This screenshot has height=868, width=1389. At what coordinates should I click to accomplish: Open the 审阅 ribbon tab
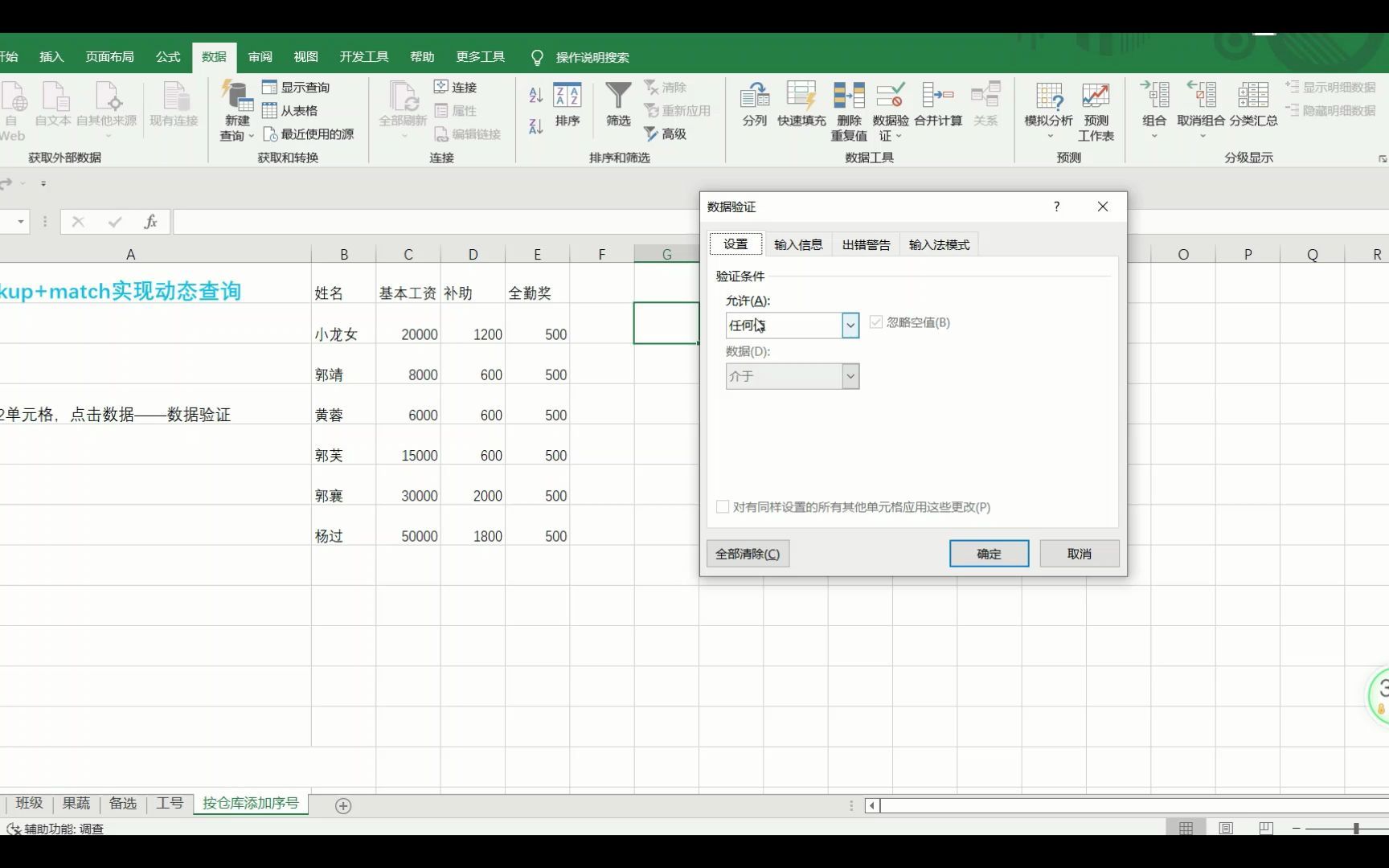[258, 56]
